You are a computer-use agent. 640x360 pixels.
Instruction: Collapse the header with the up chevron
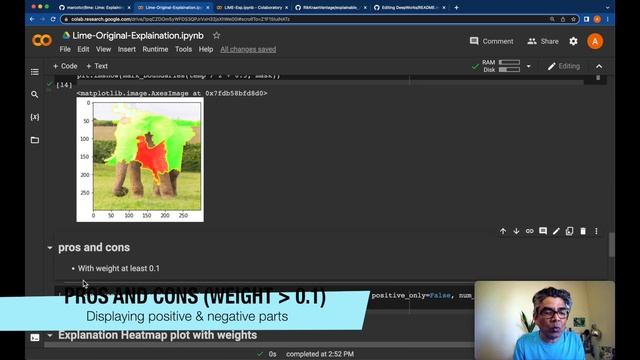point(599,67)
